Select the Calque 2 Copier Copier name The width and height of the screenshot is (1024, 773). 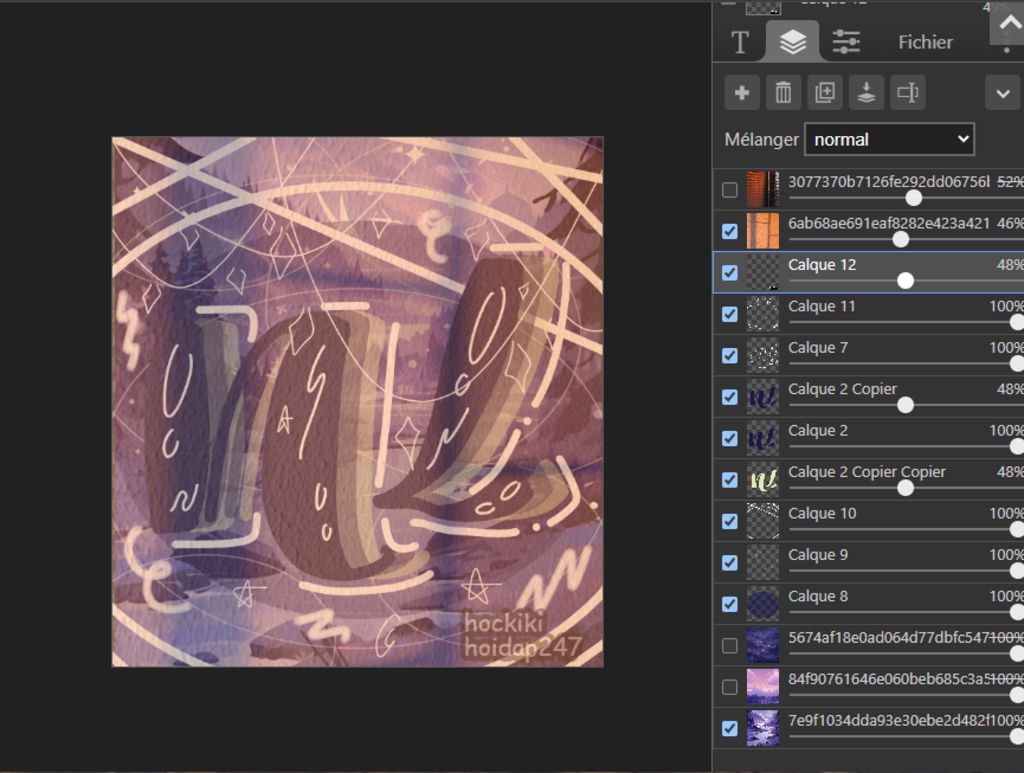(867, 472)
